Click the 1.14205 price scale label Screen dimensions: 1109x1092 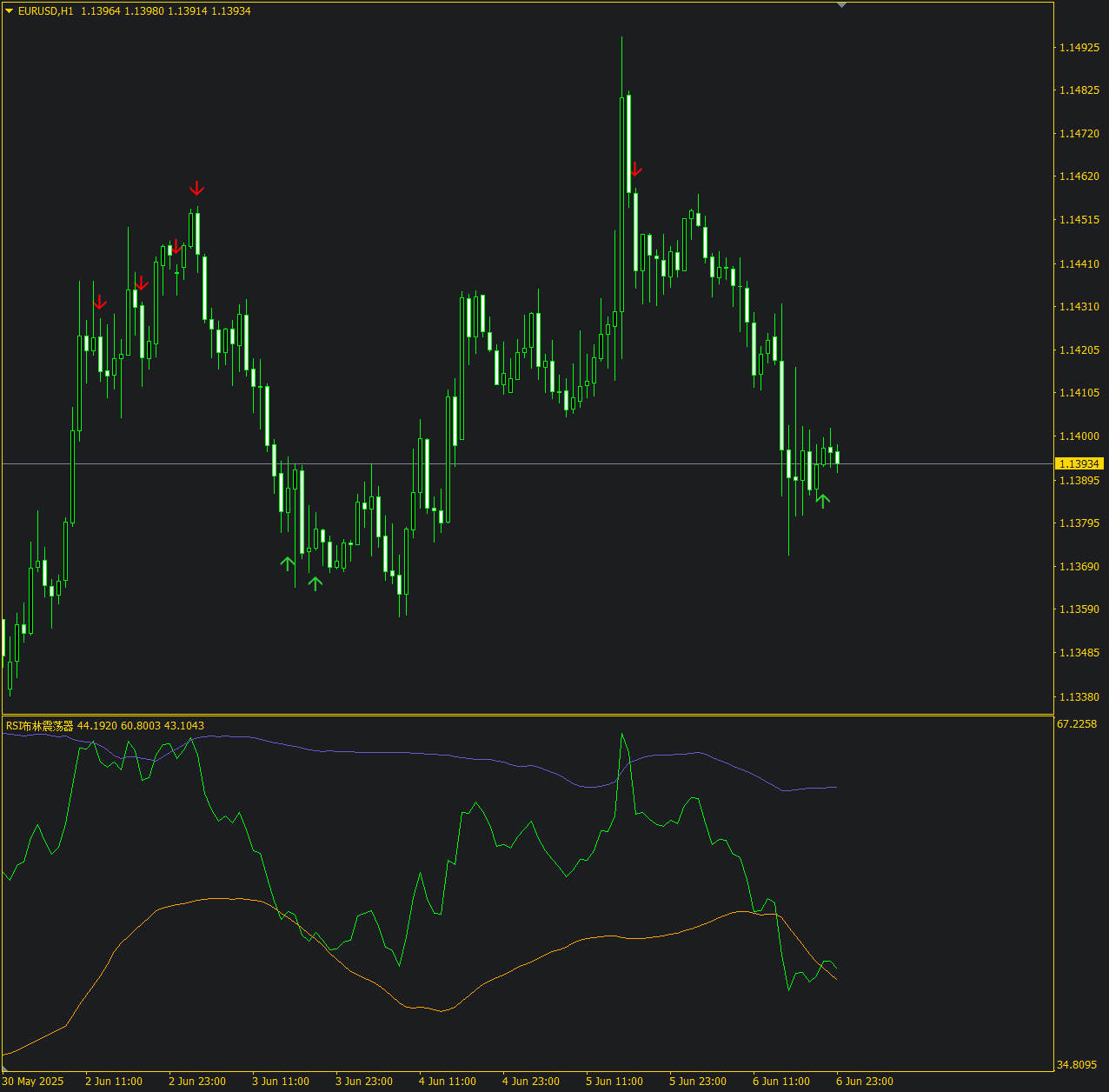1079,350
